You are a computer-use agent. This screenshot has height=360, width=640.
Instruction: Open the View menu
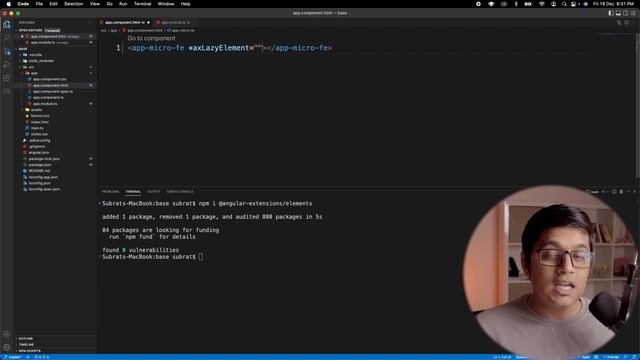pos(95,4)
